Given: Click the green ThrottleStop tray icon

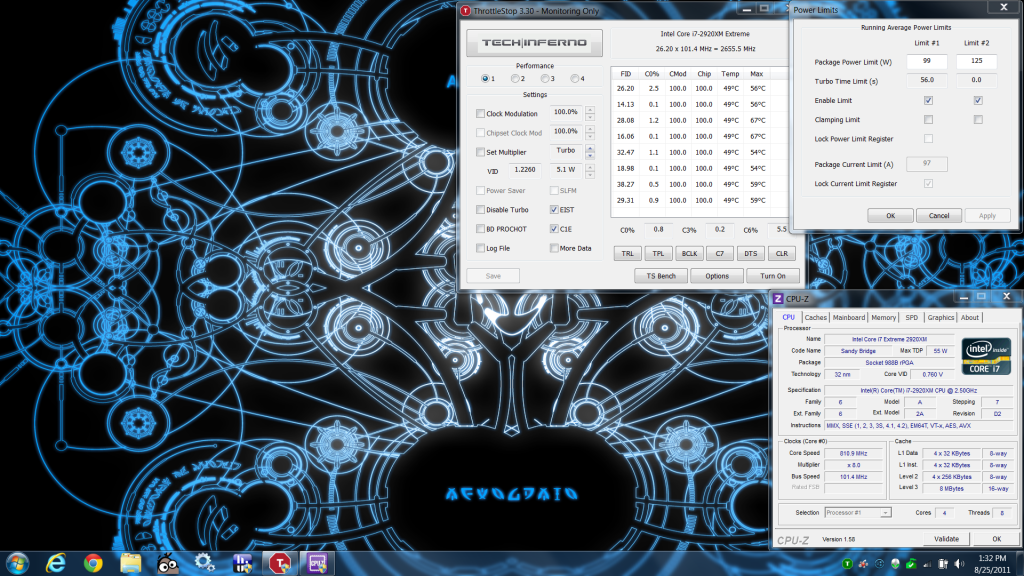Looking at the screenshot, I should pos(847,564).
